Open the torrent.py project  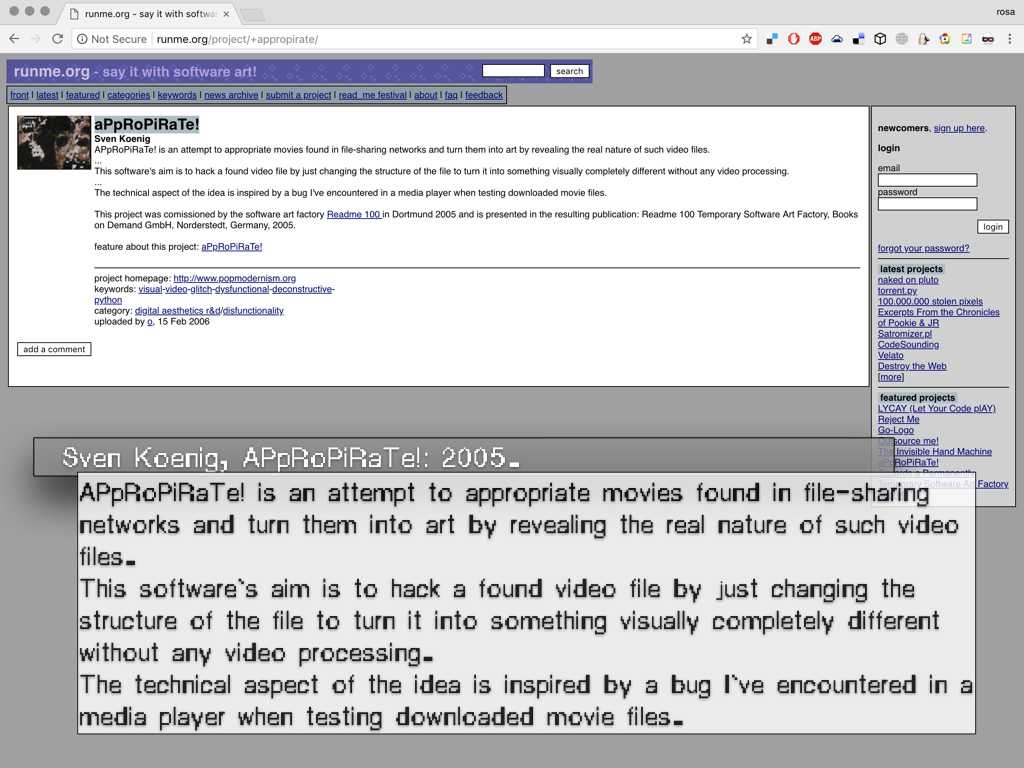pyautogui.click(x=897, y=291)
